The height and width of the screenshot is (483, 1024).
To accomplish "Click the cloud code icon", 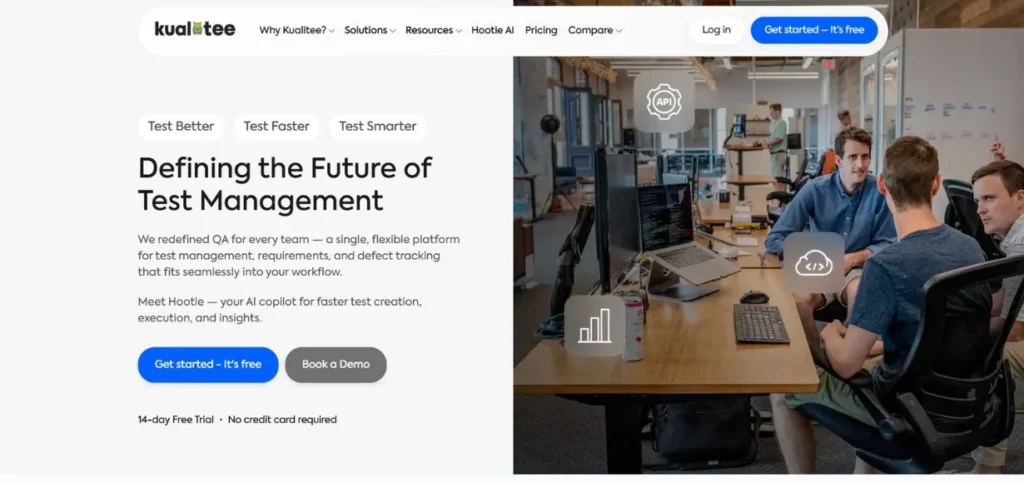I will point(813,263).
